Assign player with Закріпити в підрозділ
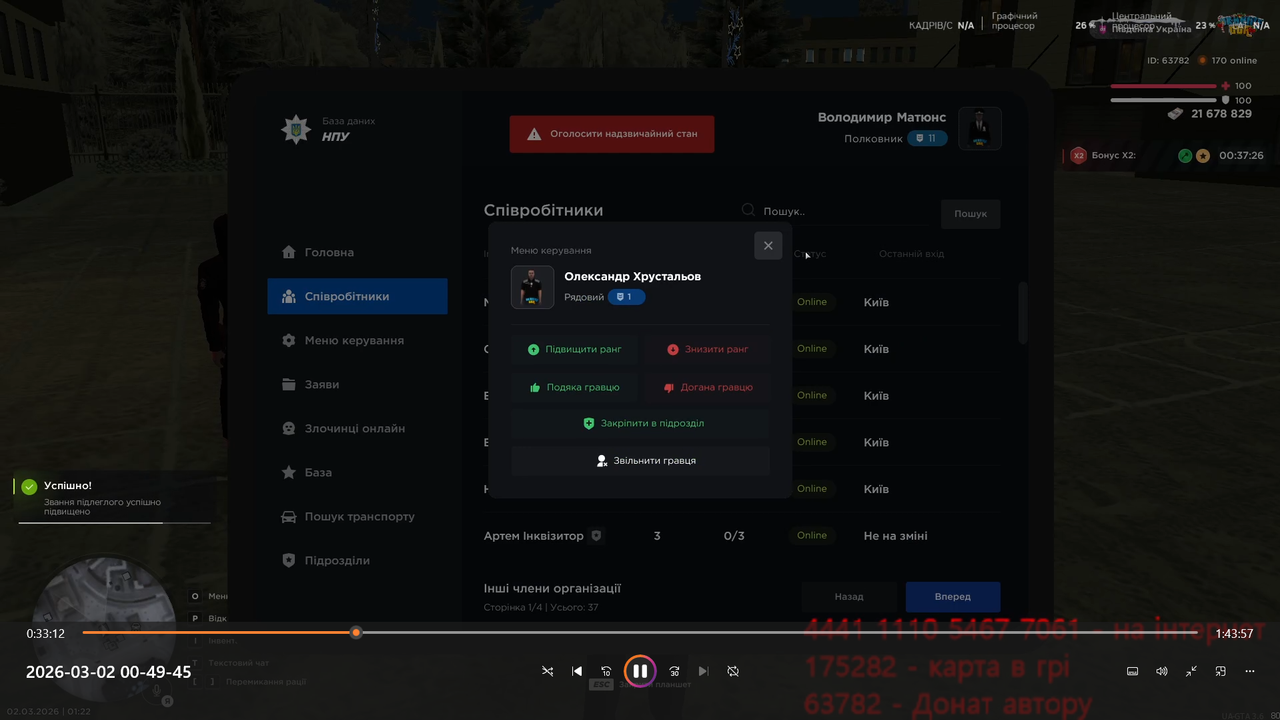The image size is (1280, 720). point(640,424)
